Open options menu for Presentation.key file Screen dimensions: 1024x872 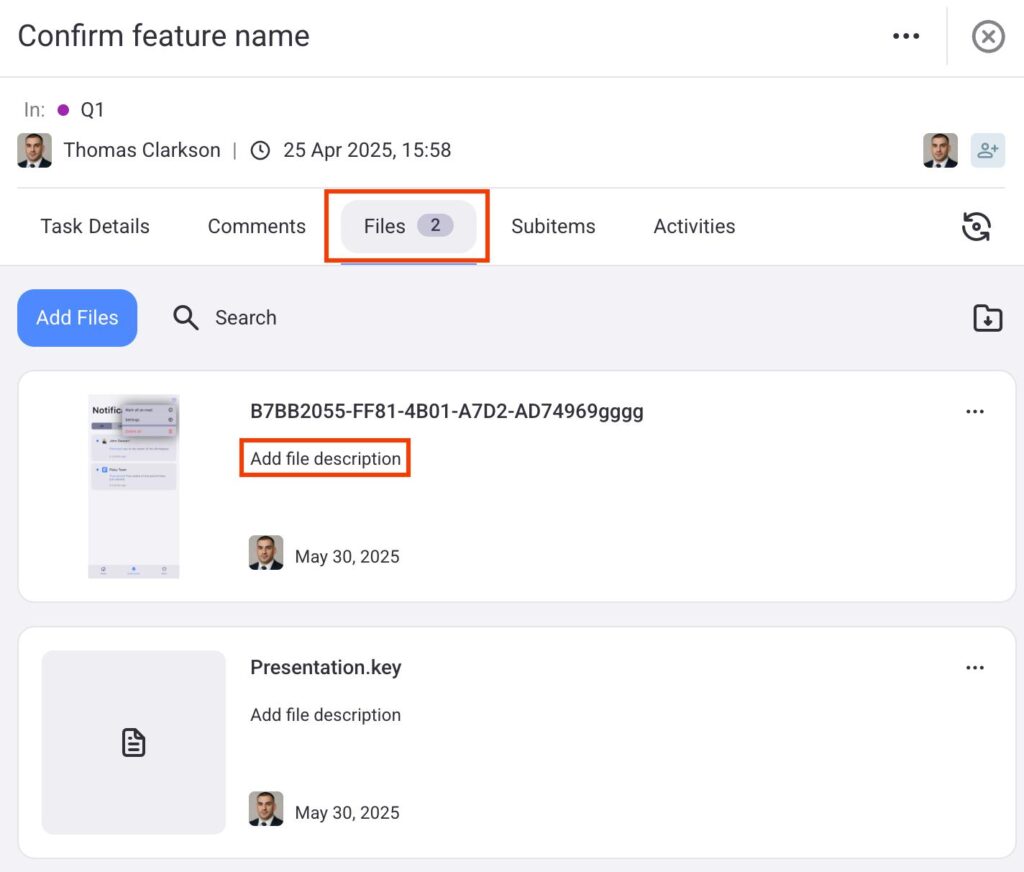[x=974, y=668]
